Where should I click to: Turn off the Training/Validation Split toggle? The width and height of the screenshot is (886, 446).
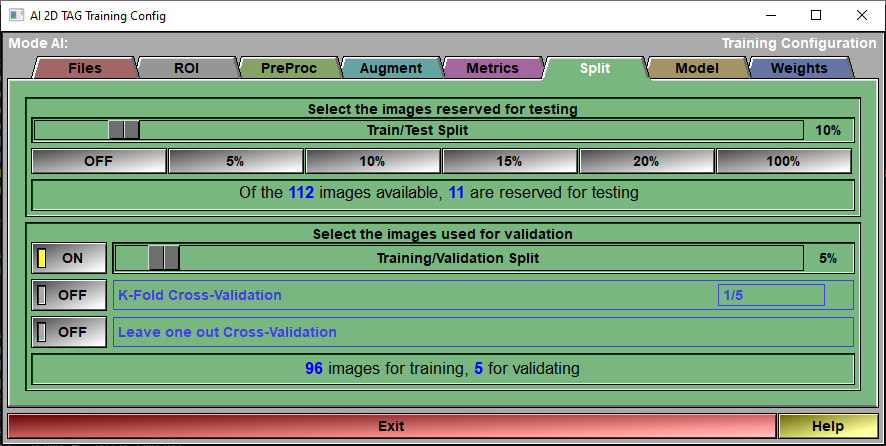[70, 258]
